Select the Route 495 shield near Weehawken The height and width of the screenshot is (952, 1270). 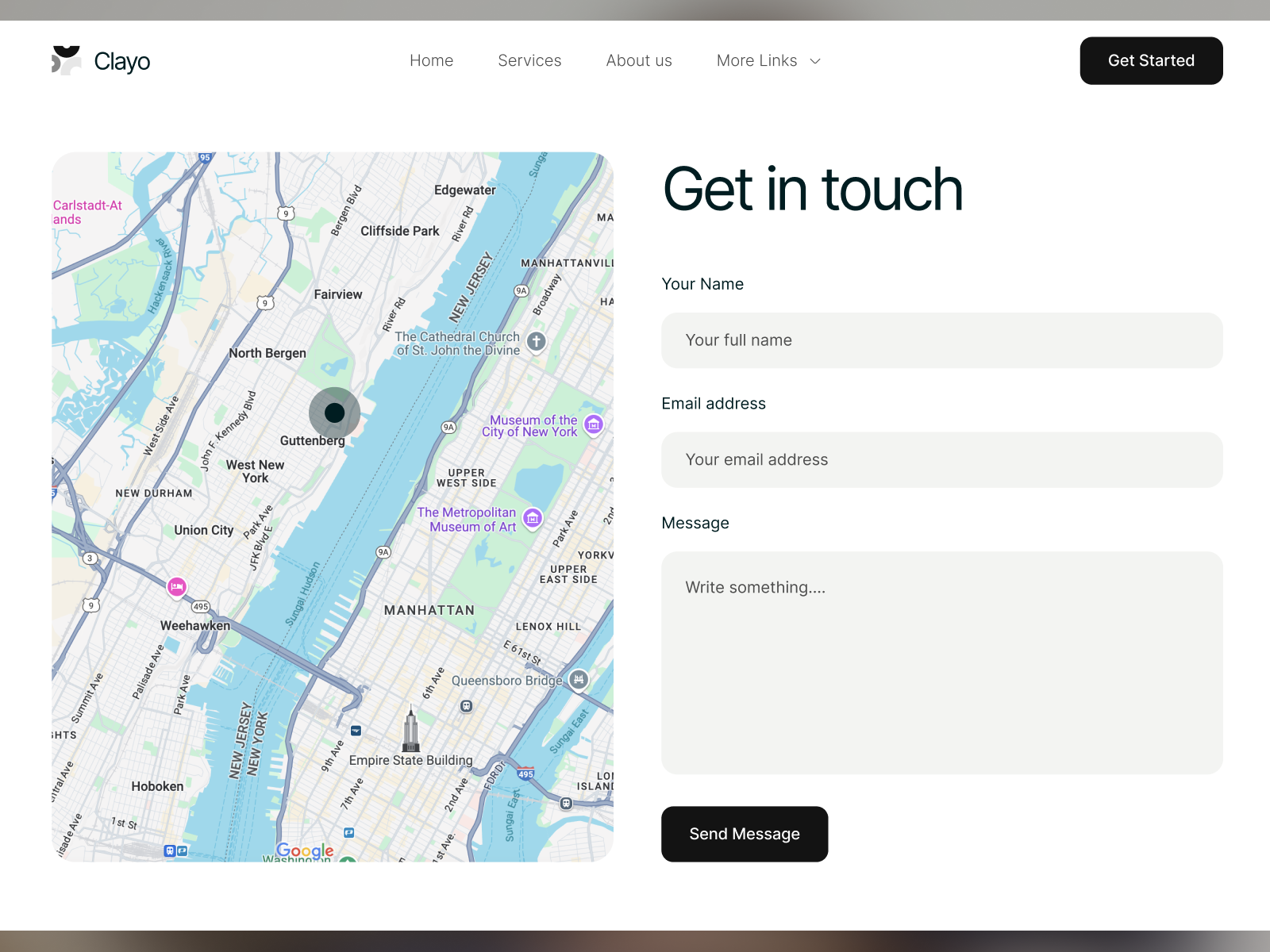pos(201,607)
